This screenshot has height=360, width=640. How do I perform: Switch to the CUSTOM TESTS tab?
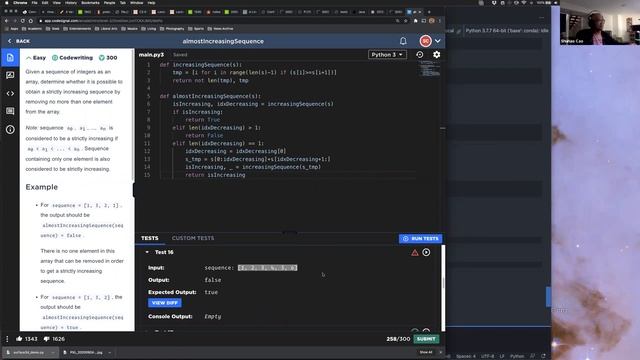coord(193,238)
